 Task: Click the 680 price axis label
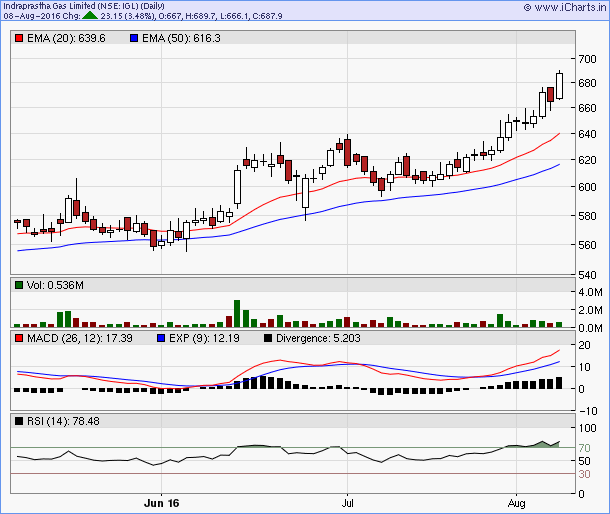(x=587, y=83)
